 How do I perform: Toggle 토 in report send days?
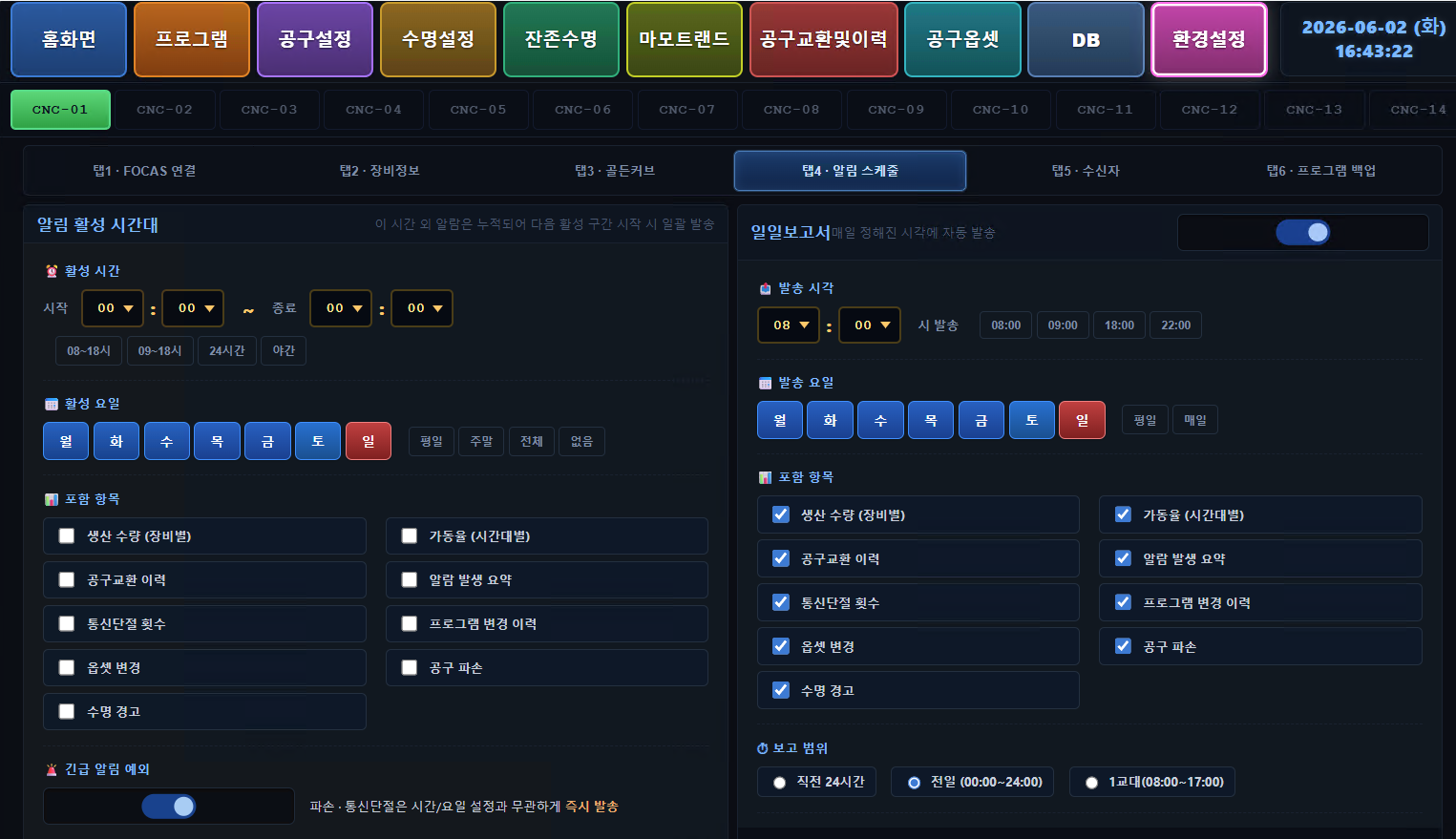coord(1032,420)
